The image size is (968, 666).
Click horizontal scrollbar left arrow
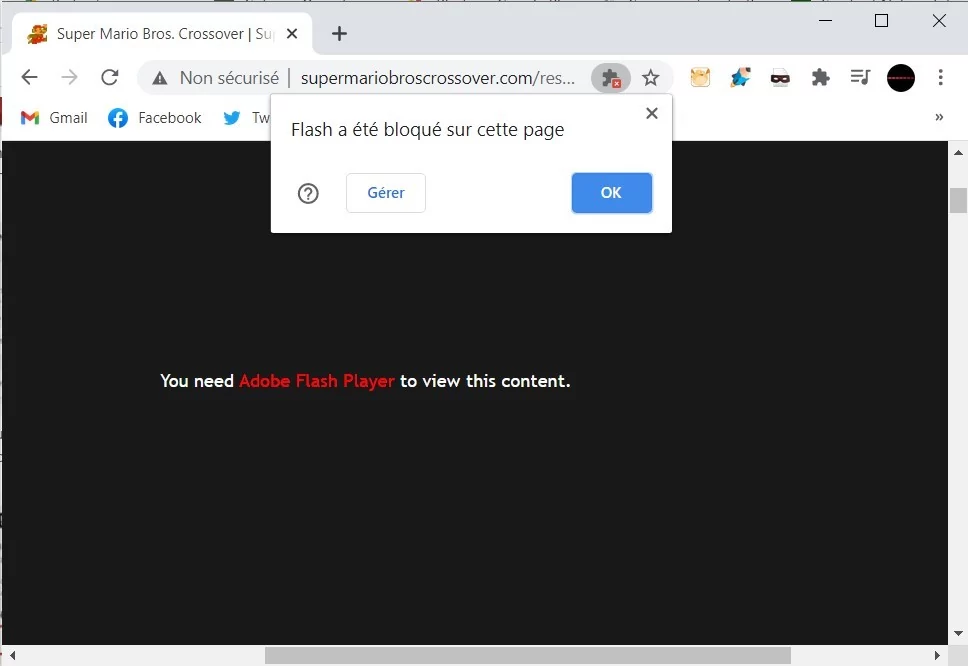12,655
